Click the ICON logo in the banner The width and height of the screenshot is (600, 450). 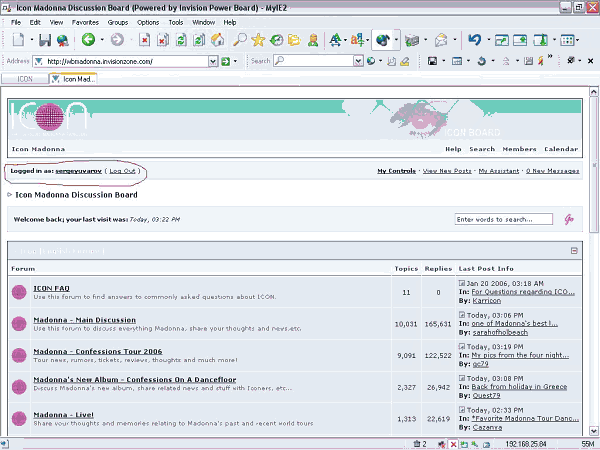point(49,117)
